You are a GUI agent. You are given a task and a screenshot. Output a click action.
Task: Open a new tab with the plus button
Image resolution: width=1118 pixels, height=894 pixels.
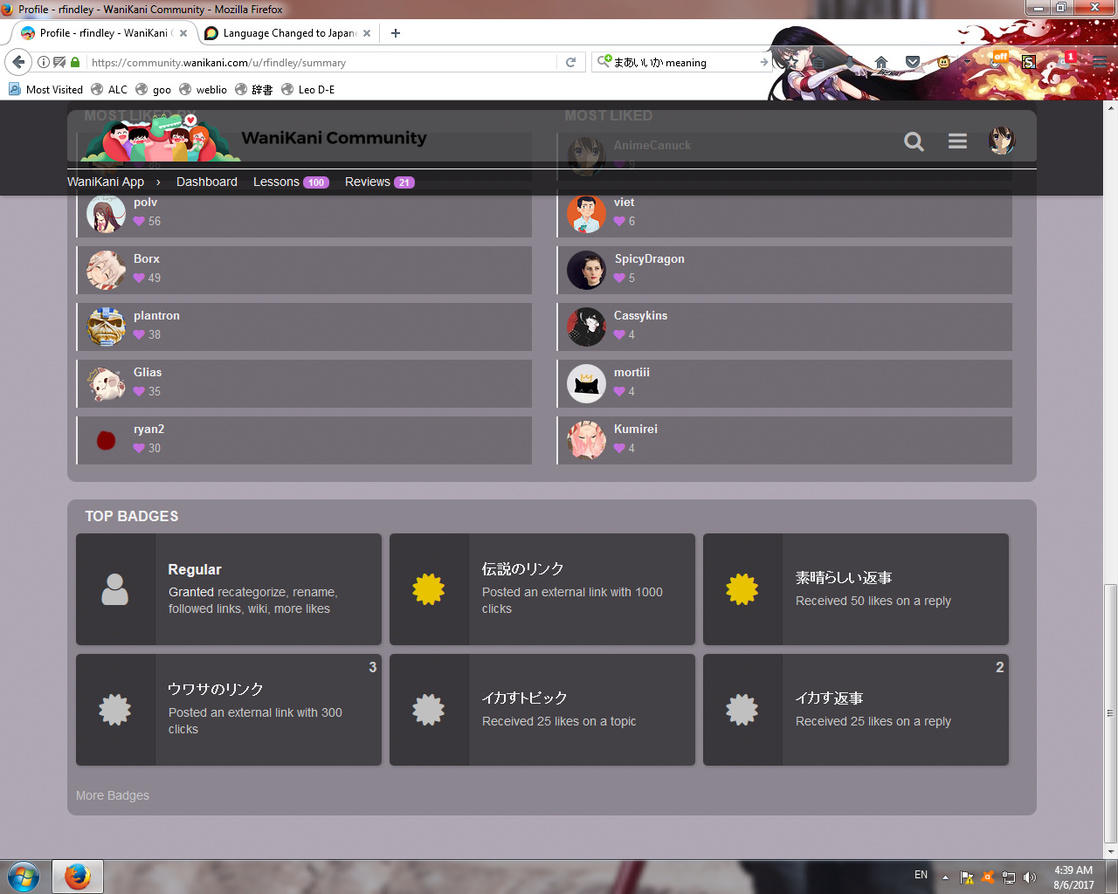coord(396,33)
